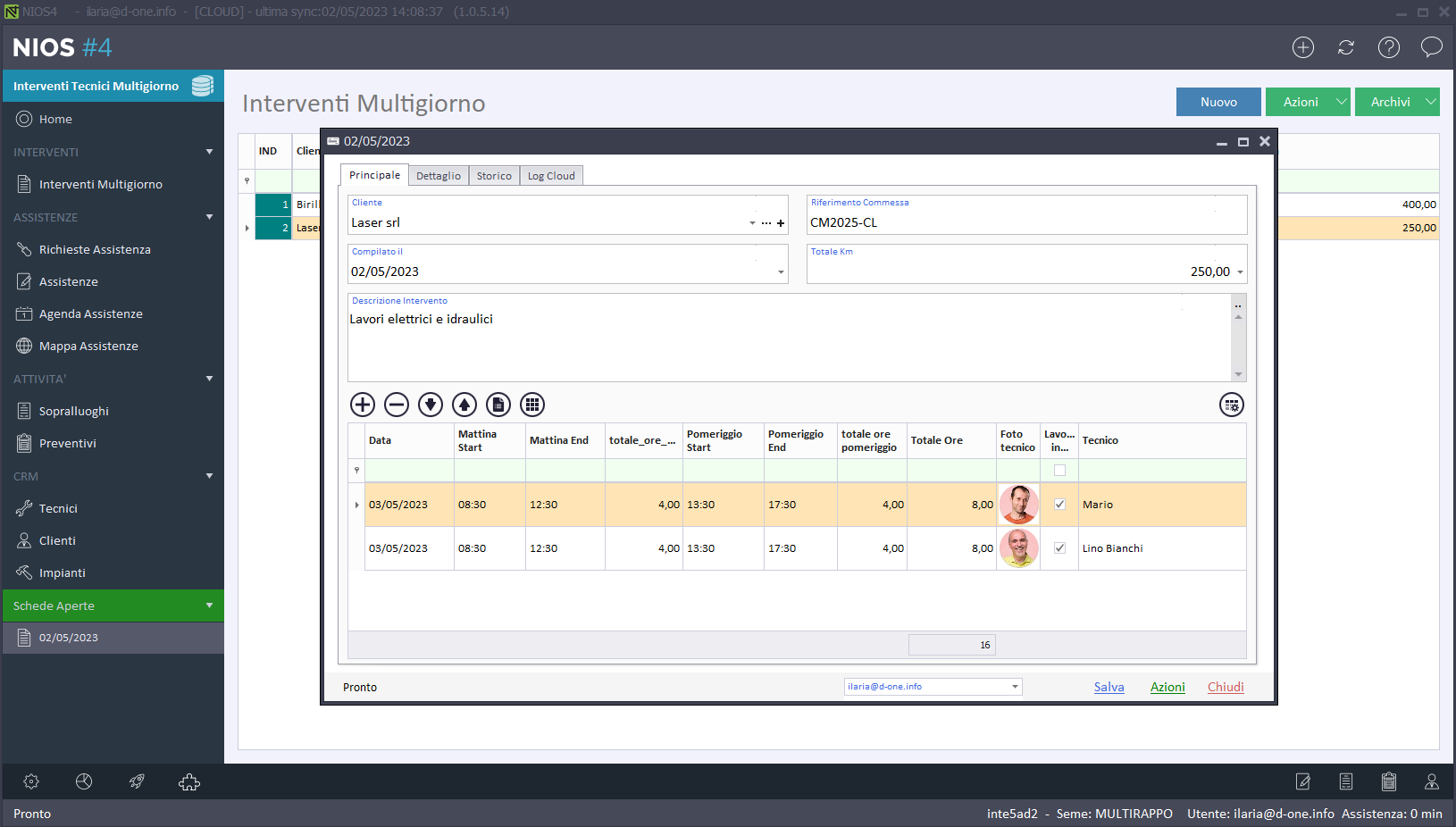Expand the Azioni green button dropdown arrow
The height and width of the screenshot is (827, 1456).
click(1341, 102)
